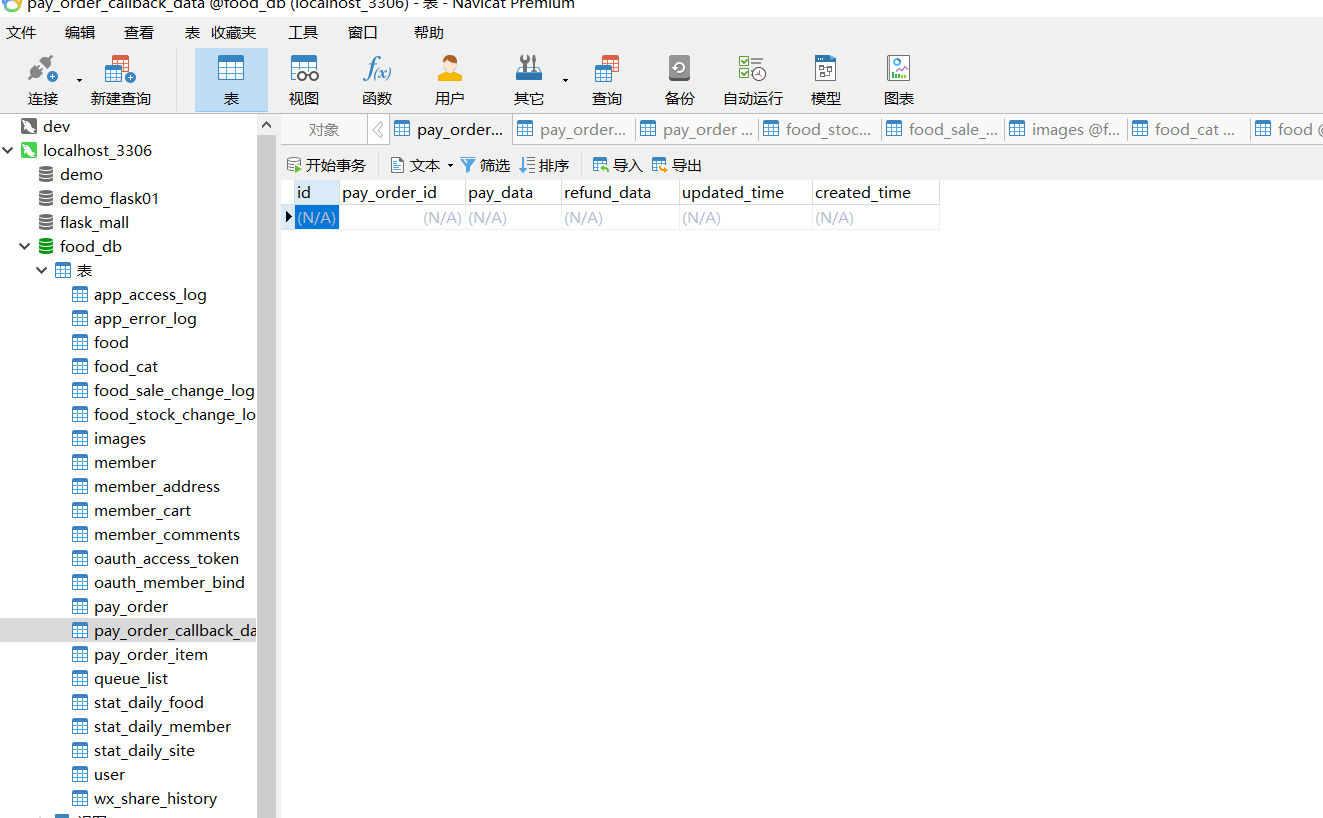Switch to the 对象 tab

(x=324, y=129)
